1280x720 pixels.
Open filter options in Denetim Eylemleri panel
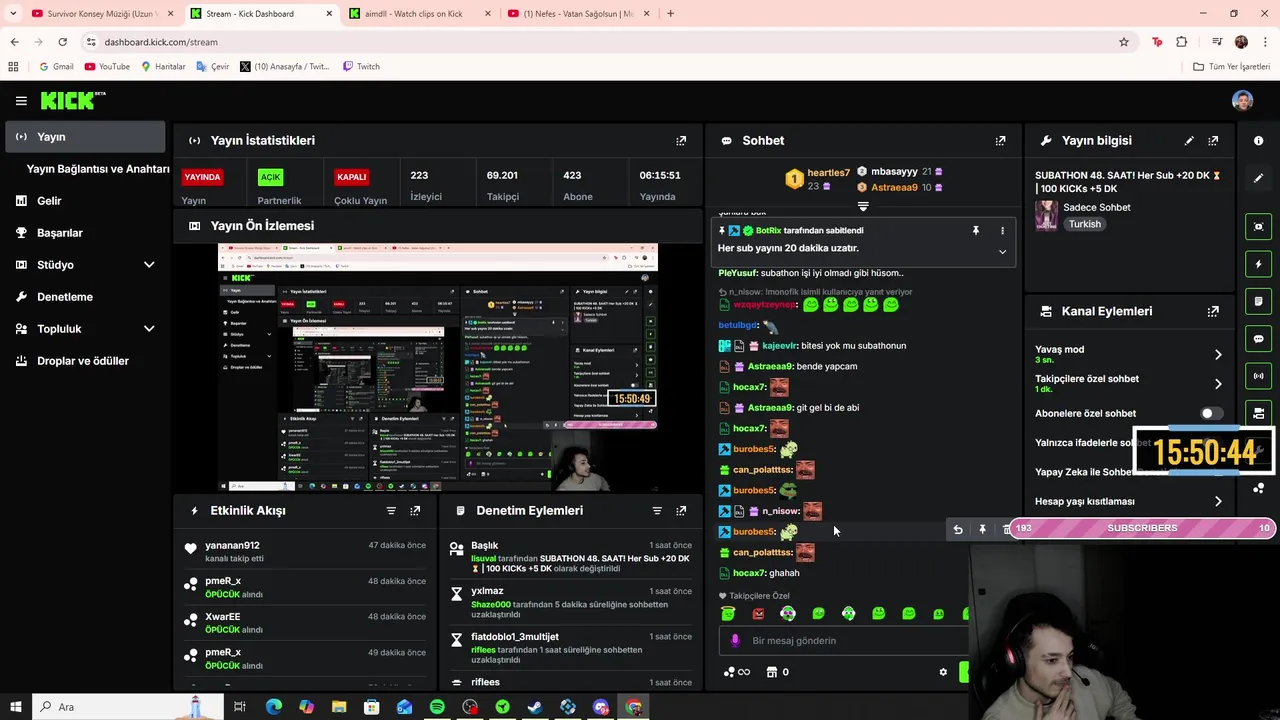657,511
